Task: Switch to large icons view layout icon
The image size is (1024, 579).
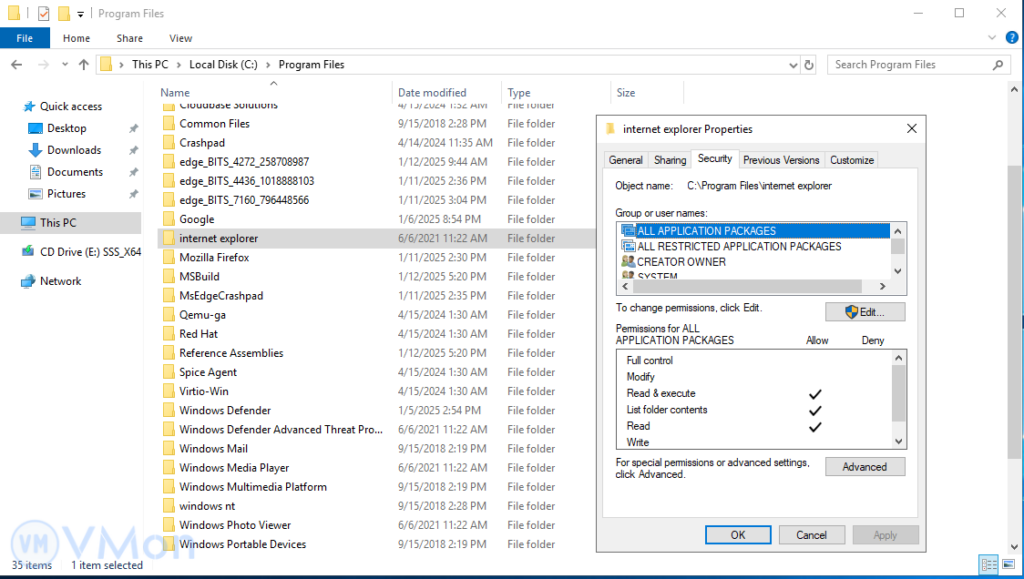Action: (x=1009, y=564)
